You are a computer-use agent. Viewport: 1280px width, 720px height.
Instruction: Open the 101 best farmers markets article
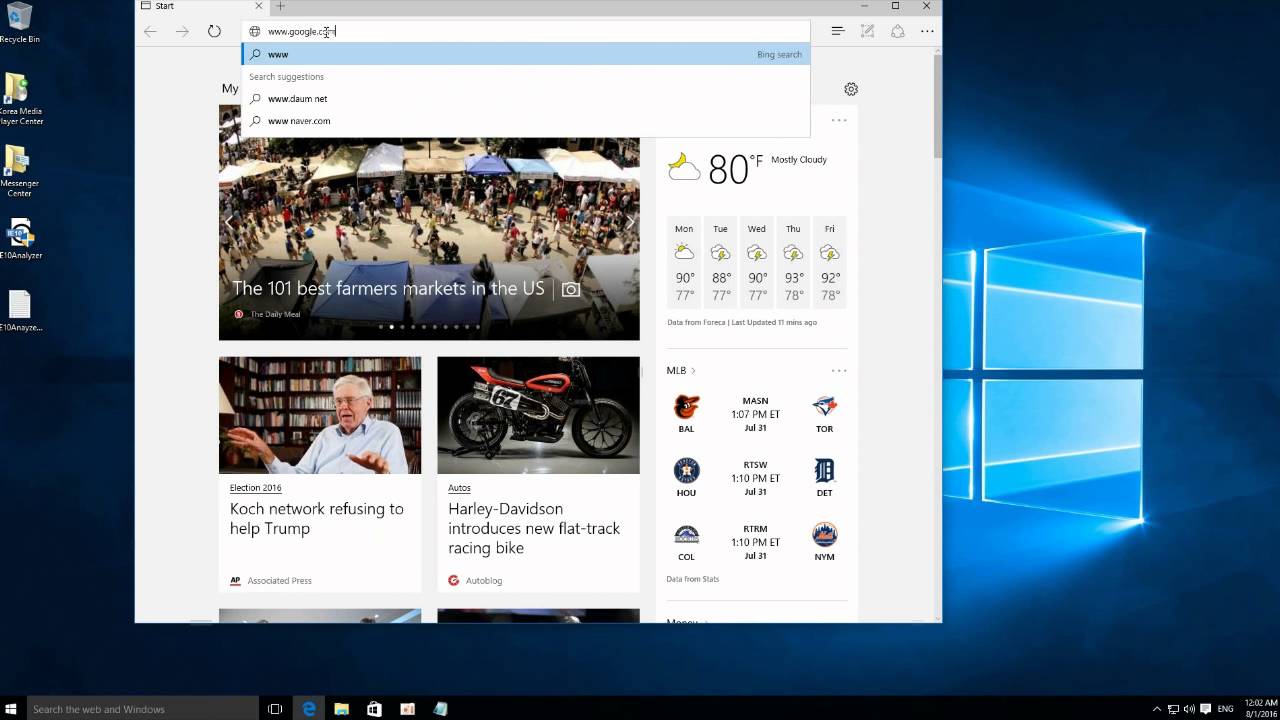point(388,288)
